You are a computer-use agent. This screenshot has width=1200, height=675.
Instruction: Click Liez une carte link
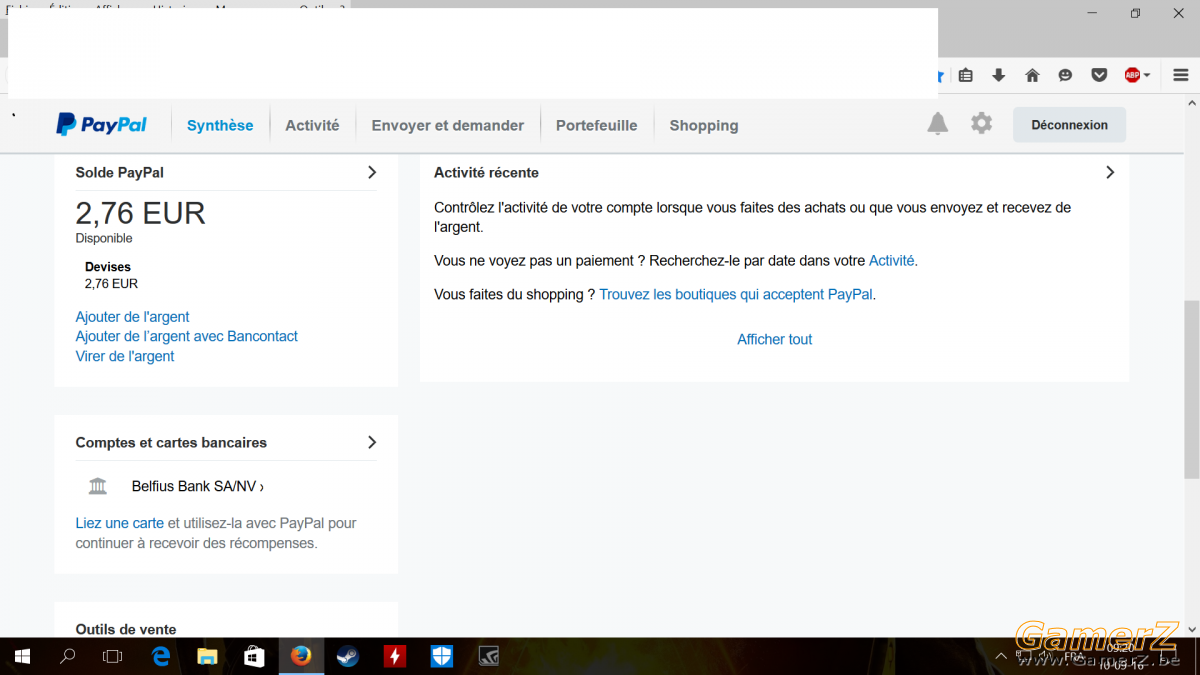click(120, 523)
